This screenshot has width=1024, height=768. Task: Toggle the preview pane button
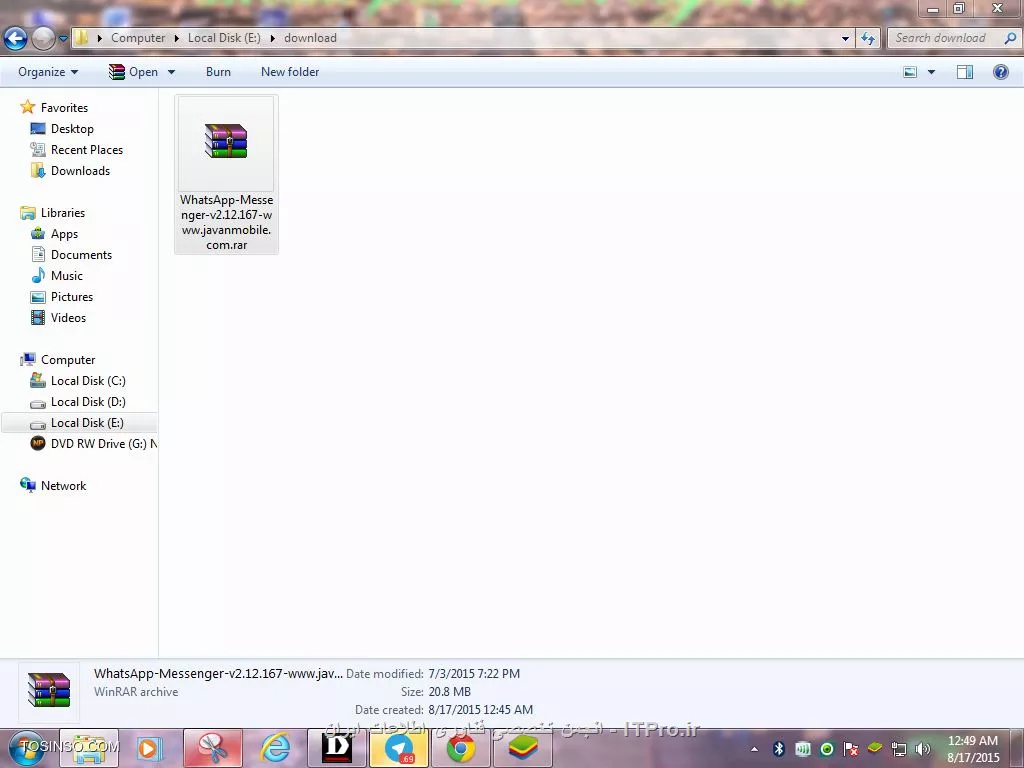(x=965, y=72)
